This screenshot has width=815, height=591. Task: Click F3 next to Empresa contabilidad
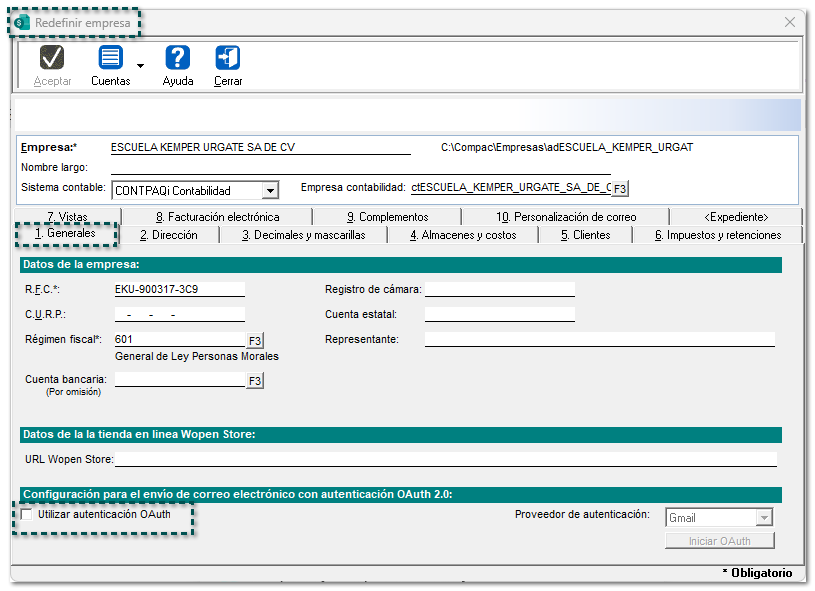(x=620, y=188)
